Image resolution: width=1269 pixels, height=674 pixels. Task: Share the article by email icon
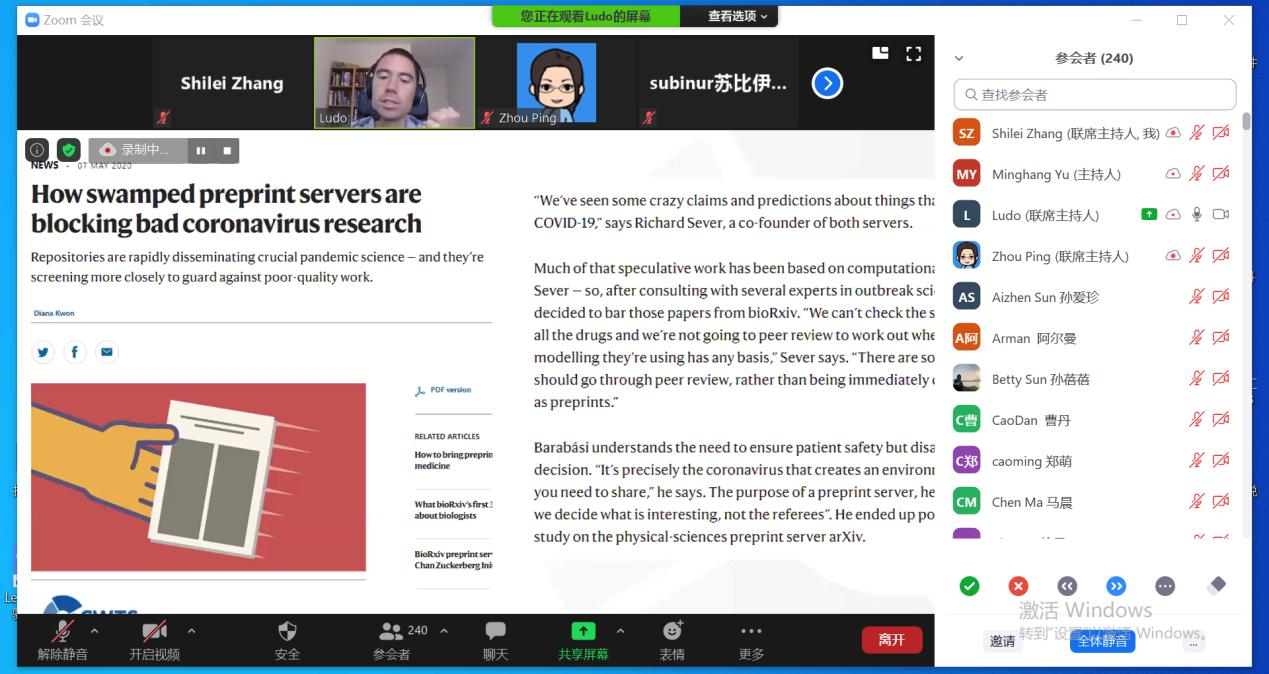(x=107, y=352)
